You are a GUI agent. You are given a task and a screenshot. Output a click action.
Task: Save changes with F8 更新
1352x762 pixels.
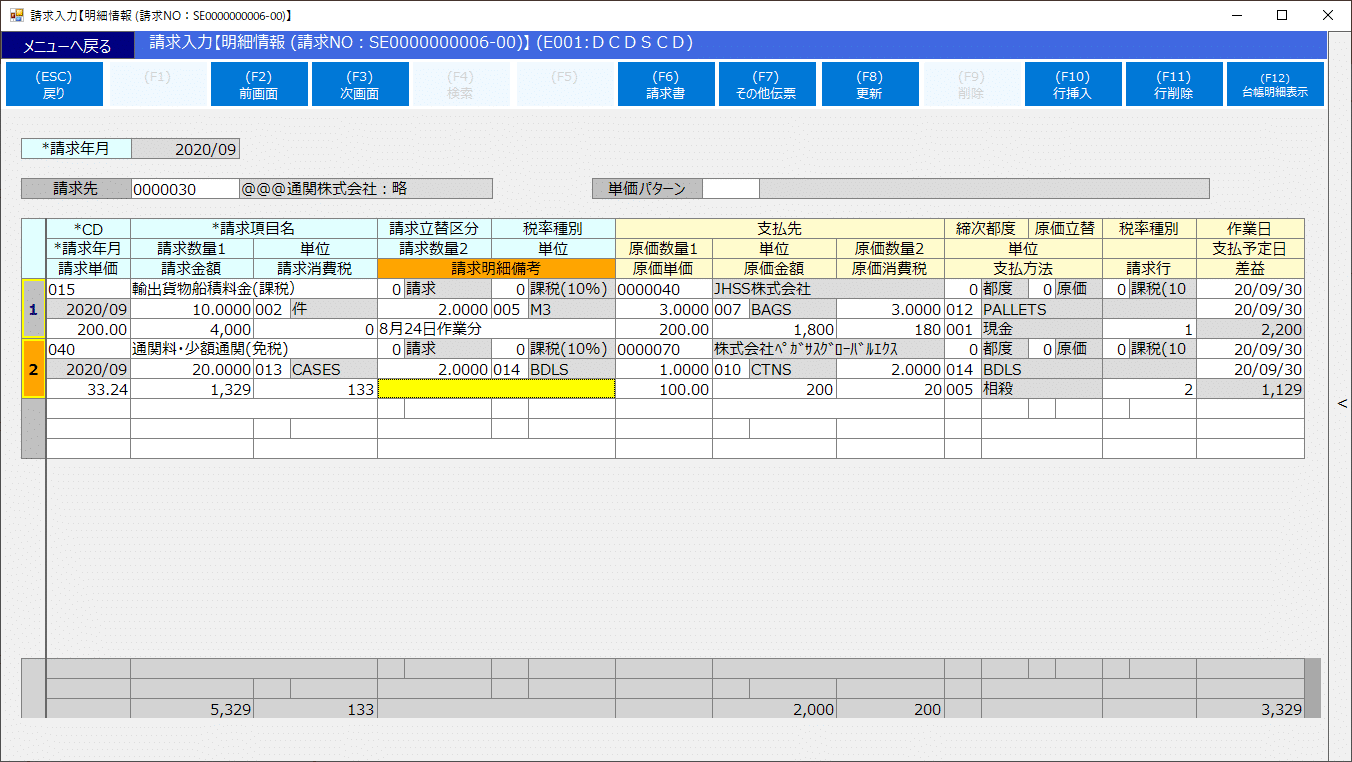tap(869, 84)
